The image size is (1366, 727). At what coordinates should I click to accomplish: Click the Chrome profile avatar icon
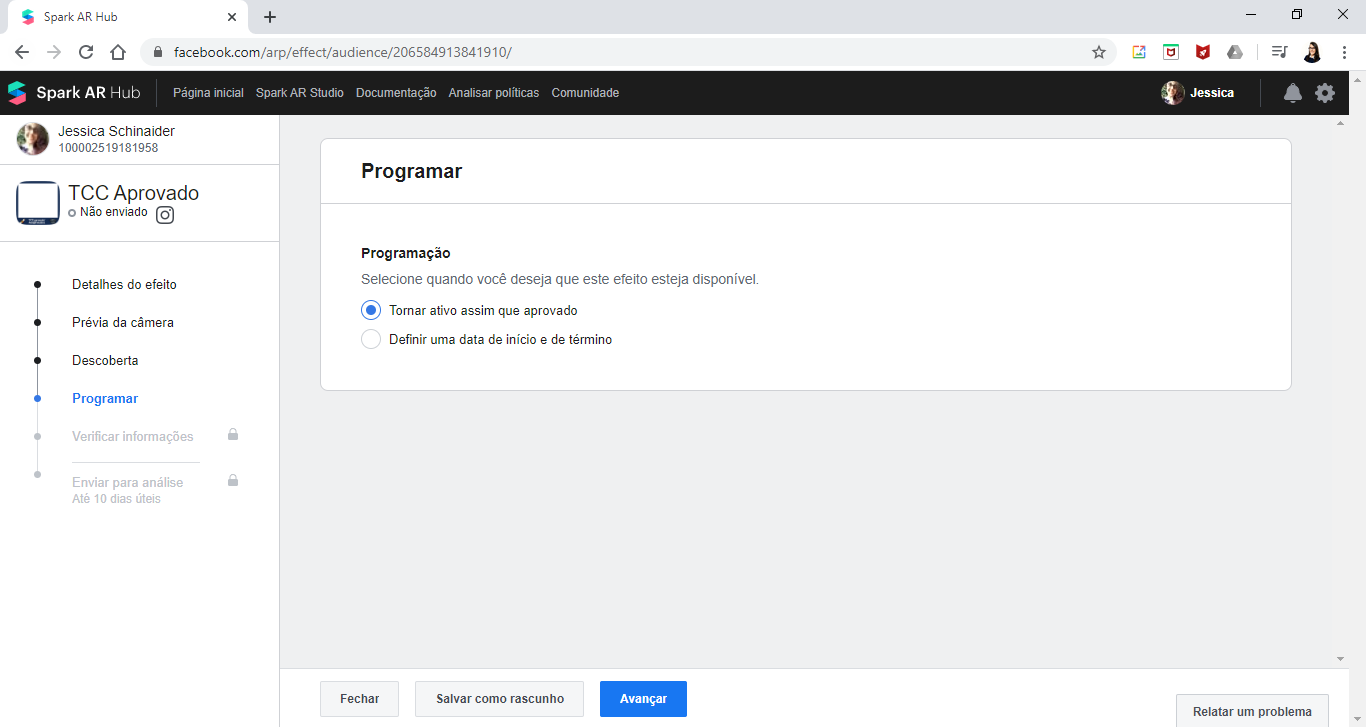click(1312, 52)
